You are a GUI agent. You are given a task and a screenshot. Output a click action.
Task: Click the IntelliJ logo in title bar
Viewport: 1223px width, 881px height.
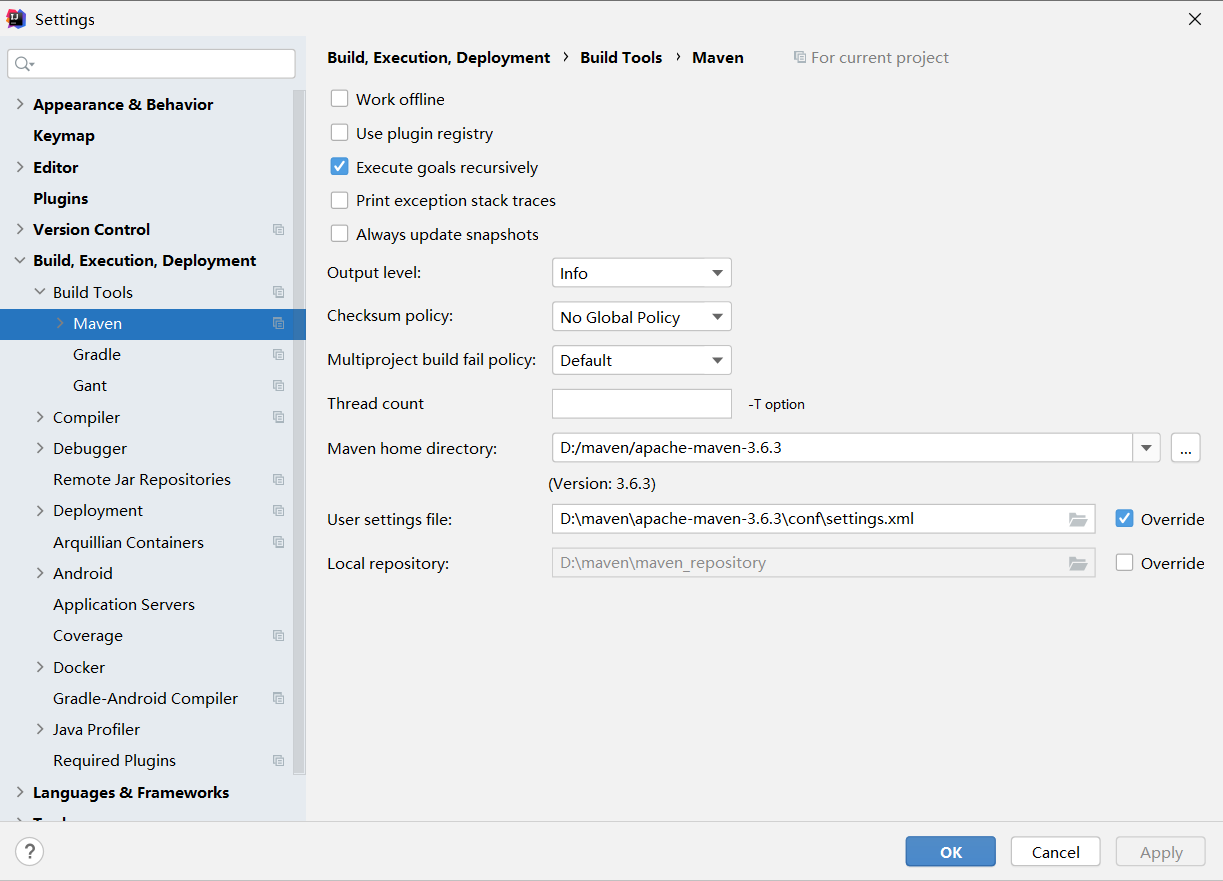coord(16,19)
